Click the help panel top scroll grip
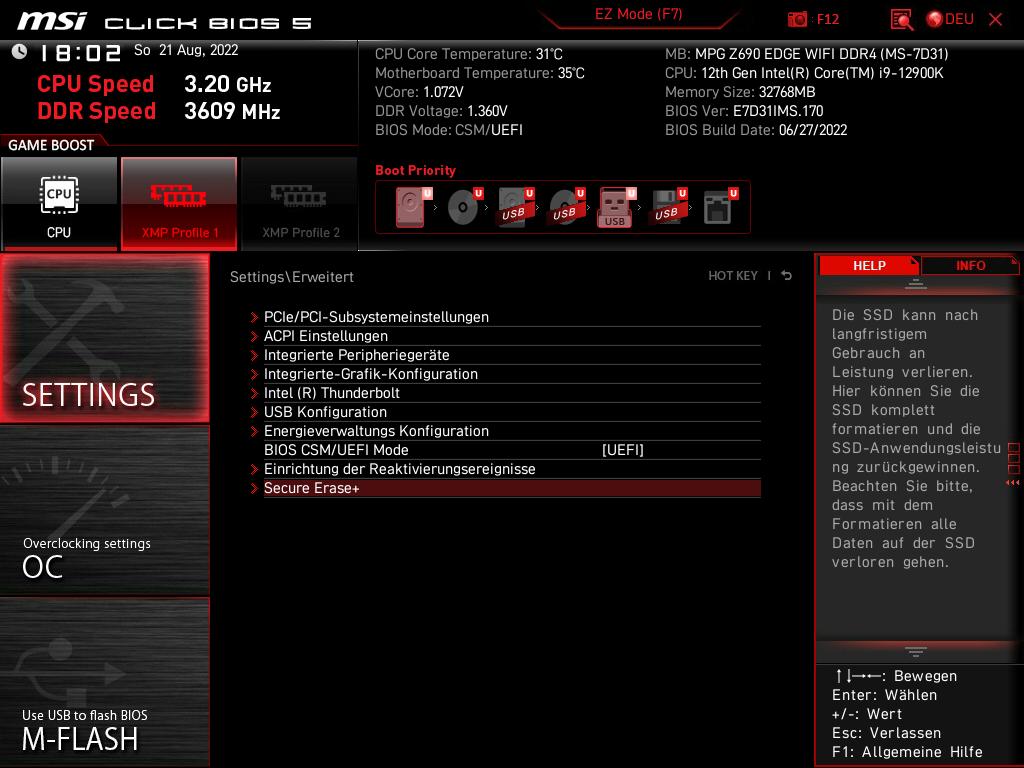Viewport: 1024px width, 768px height. 916,284
